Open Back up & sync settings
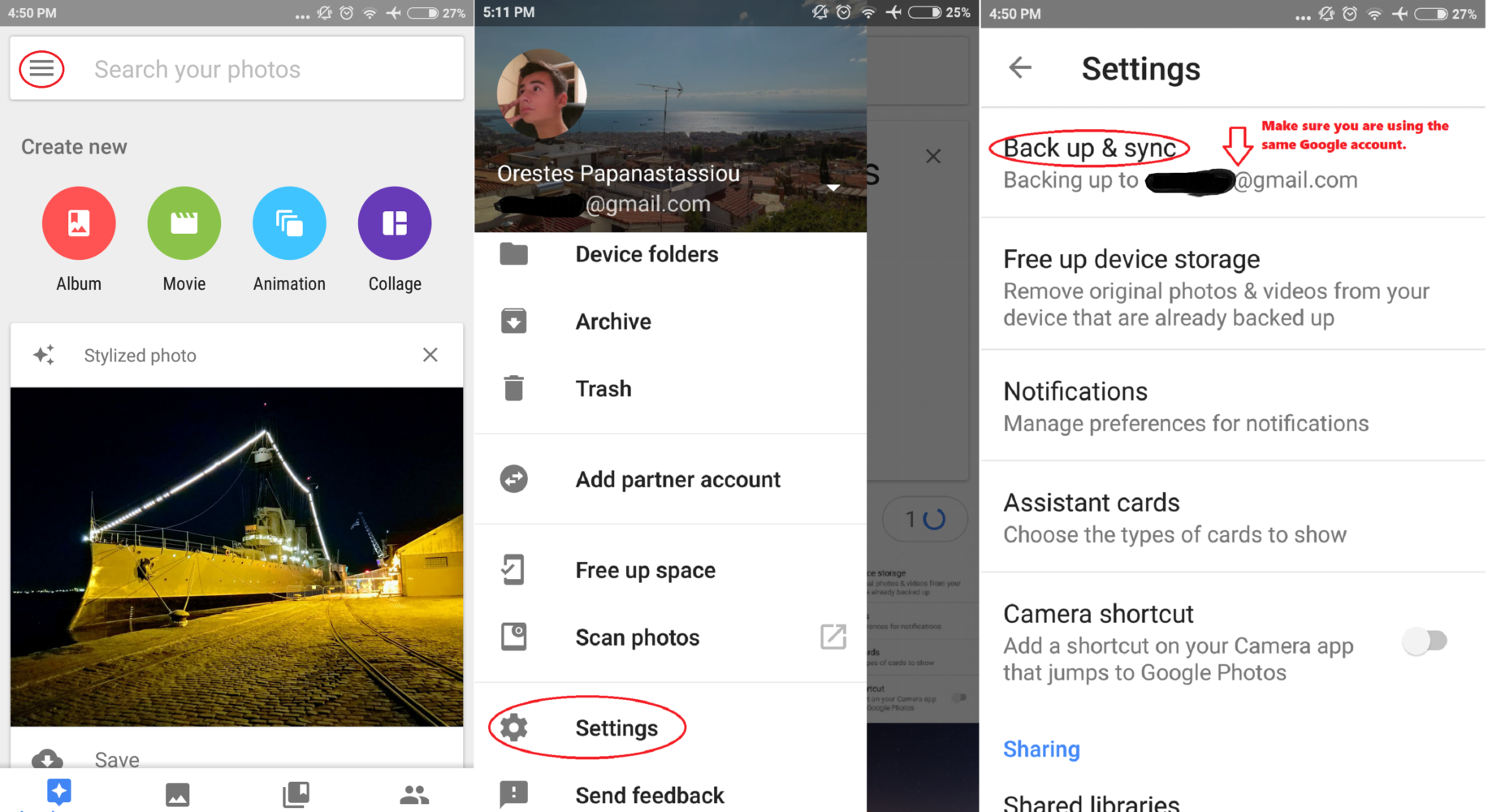Screen dimensions: 1488x812 (1233, 162)
